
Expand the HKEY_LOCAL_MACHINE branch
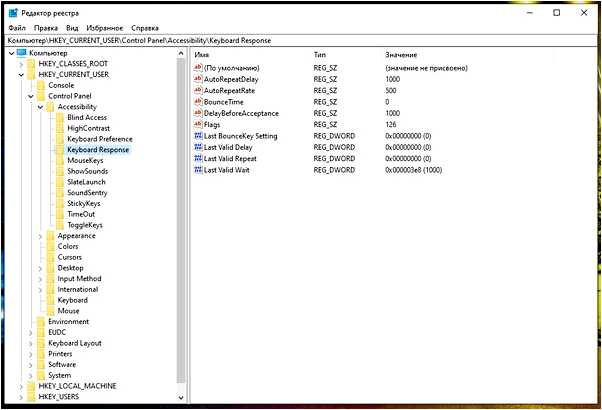[x=20, y=386]
